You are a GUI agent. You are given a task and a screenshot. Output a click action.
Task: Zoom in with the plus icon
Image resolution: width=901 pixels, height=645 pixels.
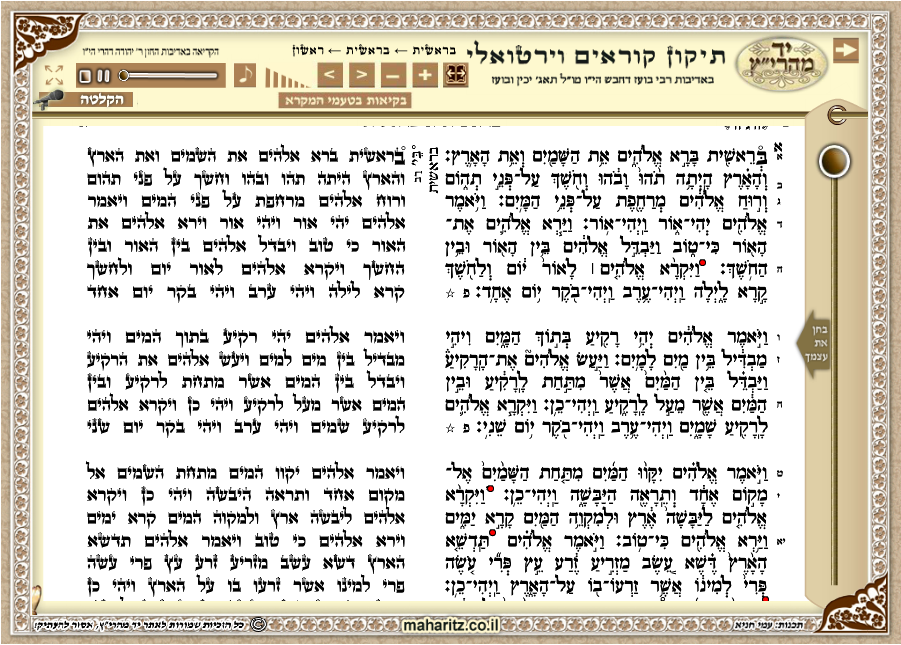(425, 74)
